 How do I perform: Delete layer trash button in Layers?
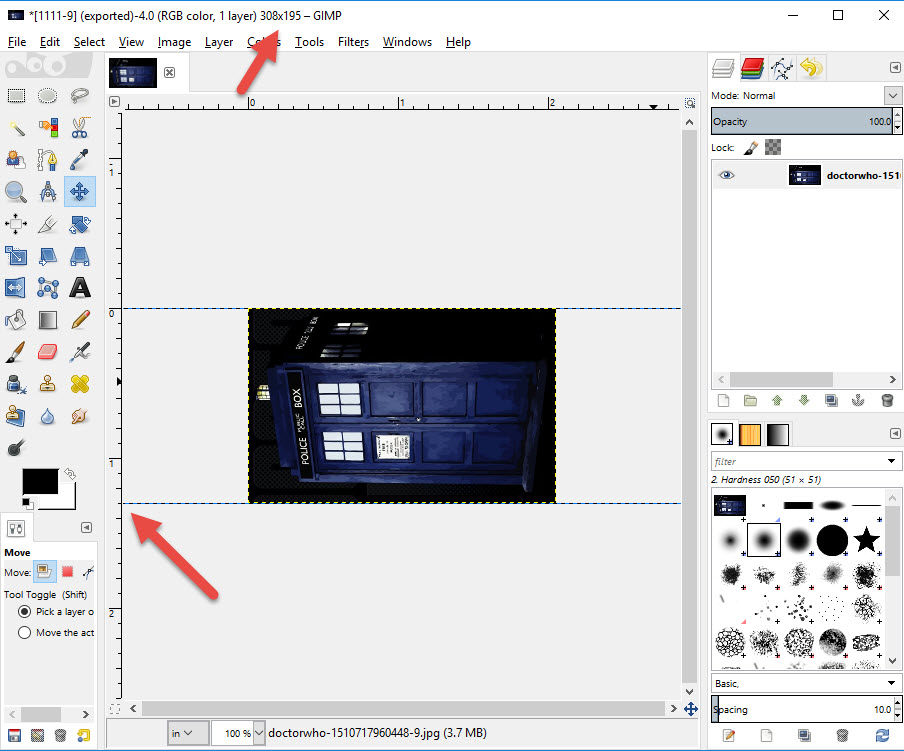point(887,401)
